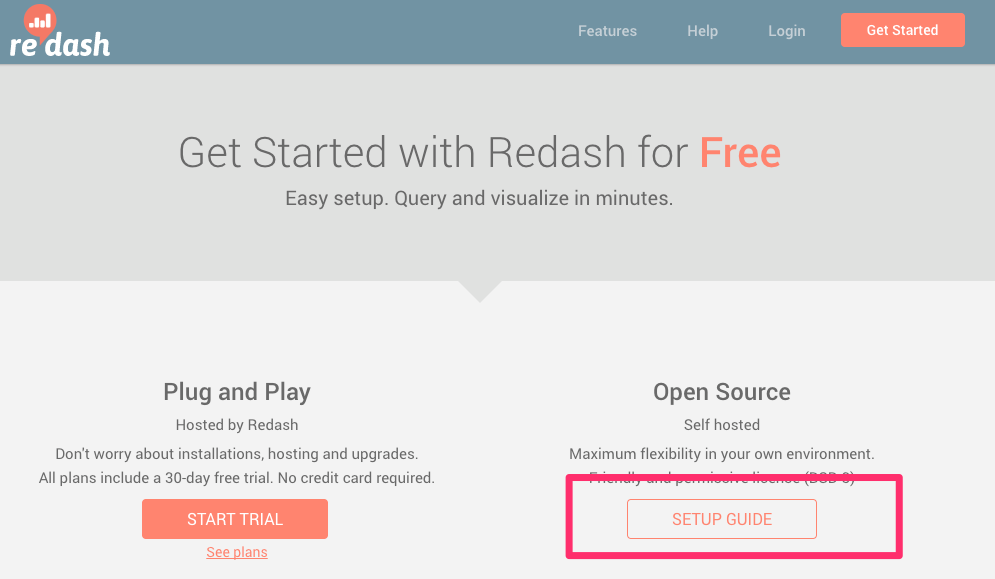995x579 pixels.
Task: Go to the Login page
Action: [x=786, y=30]
